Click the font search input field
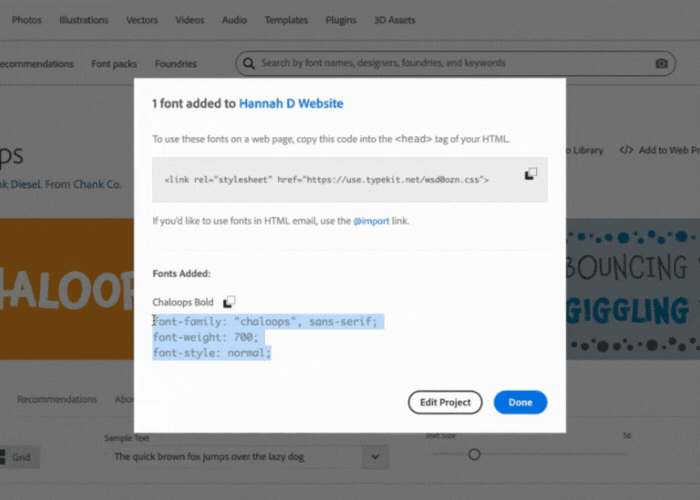The width and height of the screenshot is (700, 500). pyautogui.click(x=455, y=63)
